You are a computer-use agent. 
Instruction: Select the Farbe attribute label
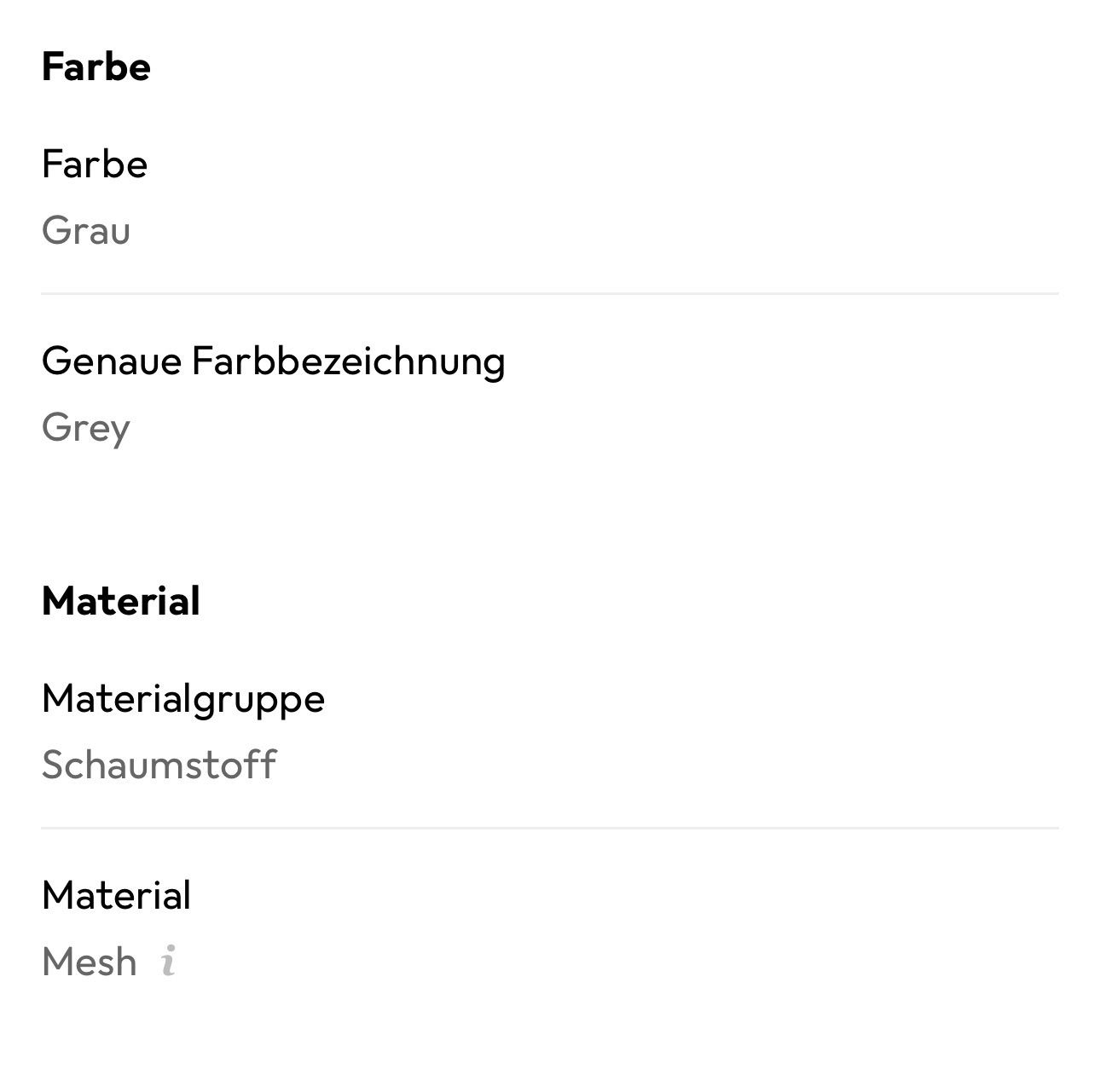(x=95, y=164)
